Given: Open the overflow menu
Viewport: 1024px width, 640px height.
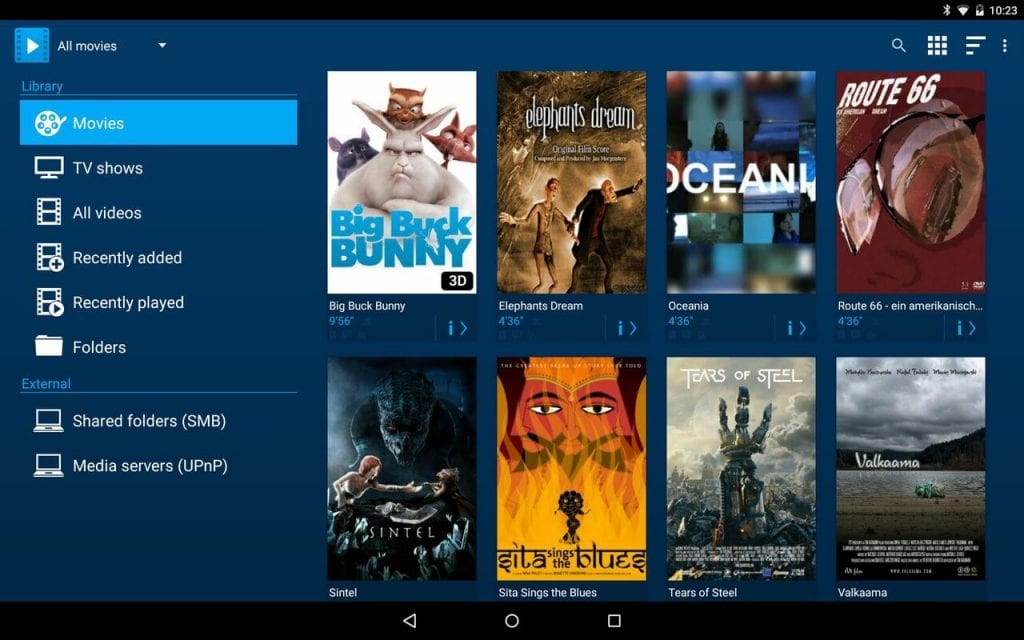Looking at the screenshot, I should pyautogui.click(x=1005, y=45).
